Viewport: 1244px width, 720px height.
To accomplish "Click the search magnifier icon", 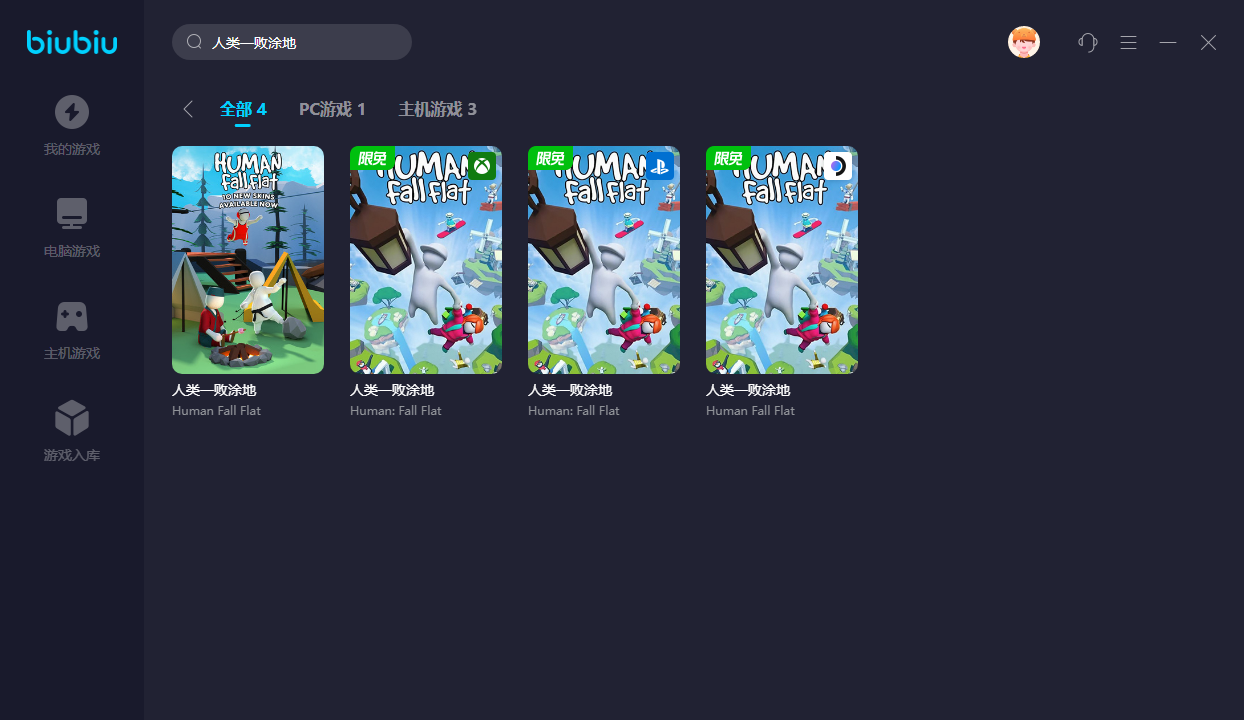I will click(x=194, y=42).
